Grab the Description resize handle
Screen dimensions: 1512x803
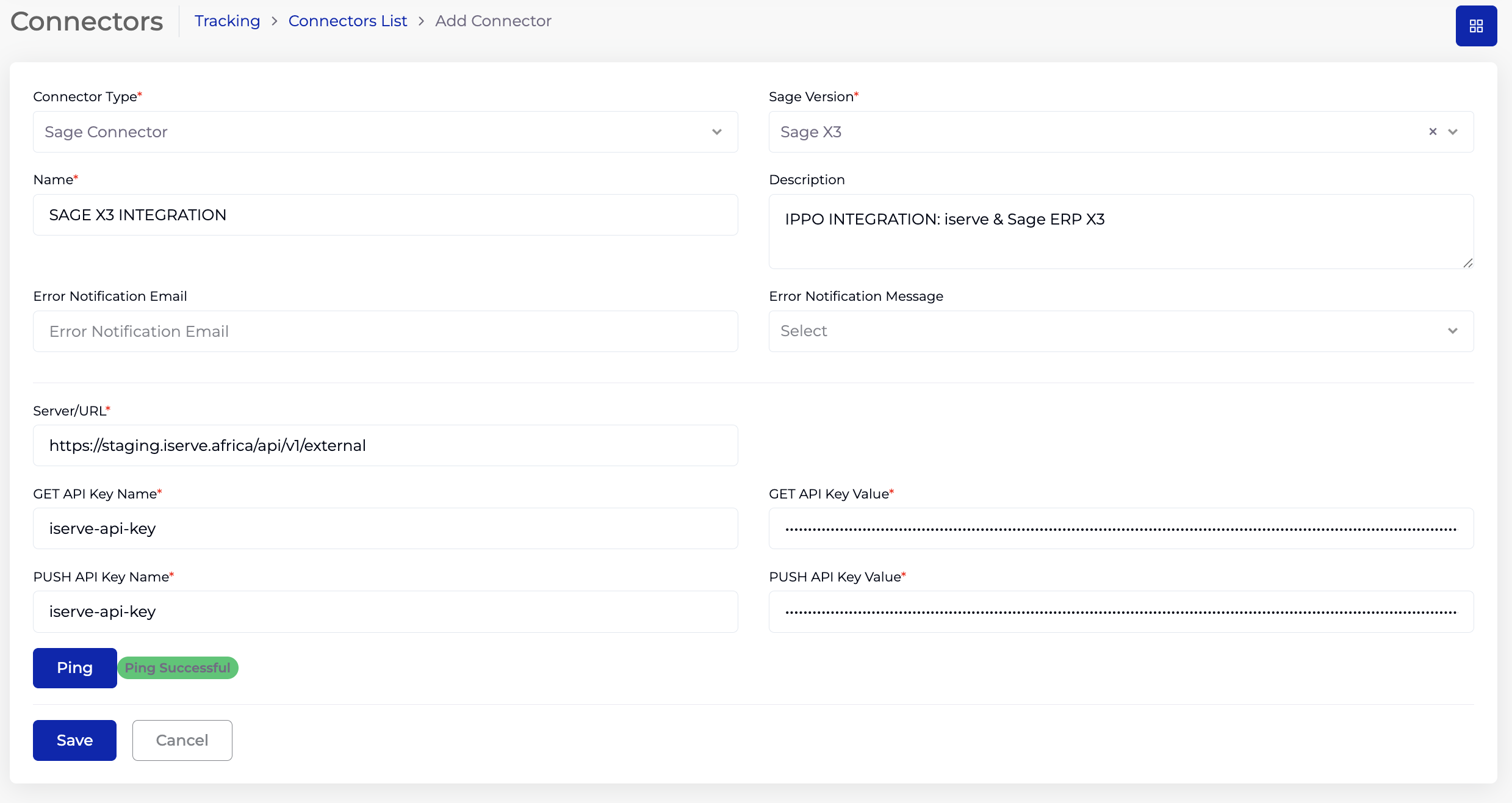point(1467,262)
